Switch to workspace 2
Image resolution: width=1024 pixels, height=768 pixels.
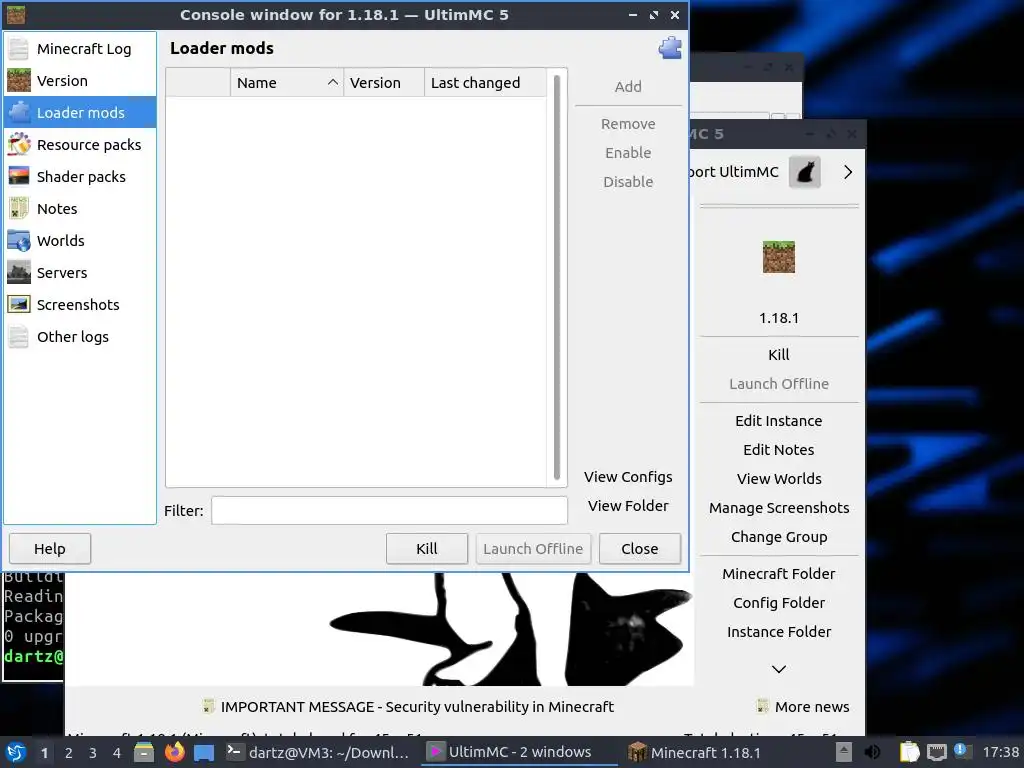pyautogui.click(x=69, y=753)
